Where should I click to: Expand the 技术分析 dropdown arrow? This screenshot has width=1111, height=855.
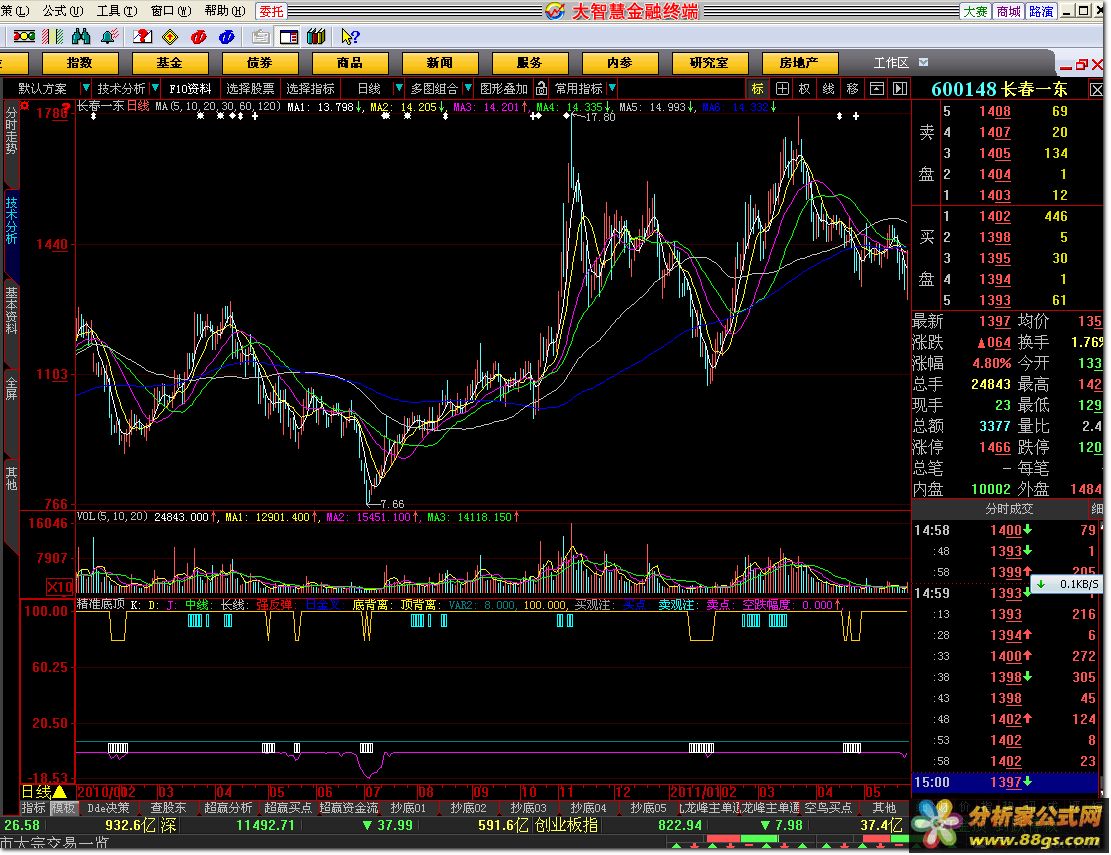click(x=155, y=88)
